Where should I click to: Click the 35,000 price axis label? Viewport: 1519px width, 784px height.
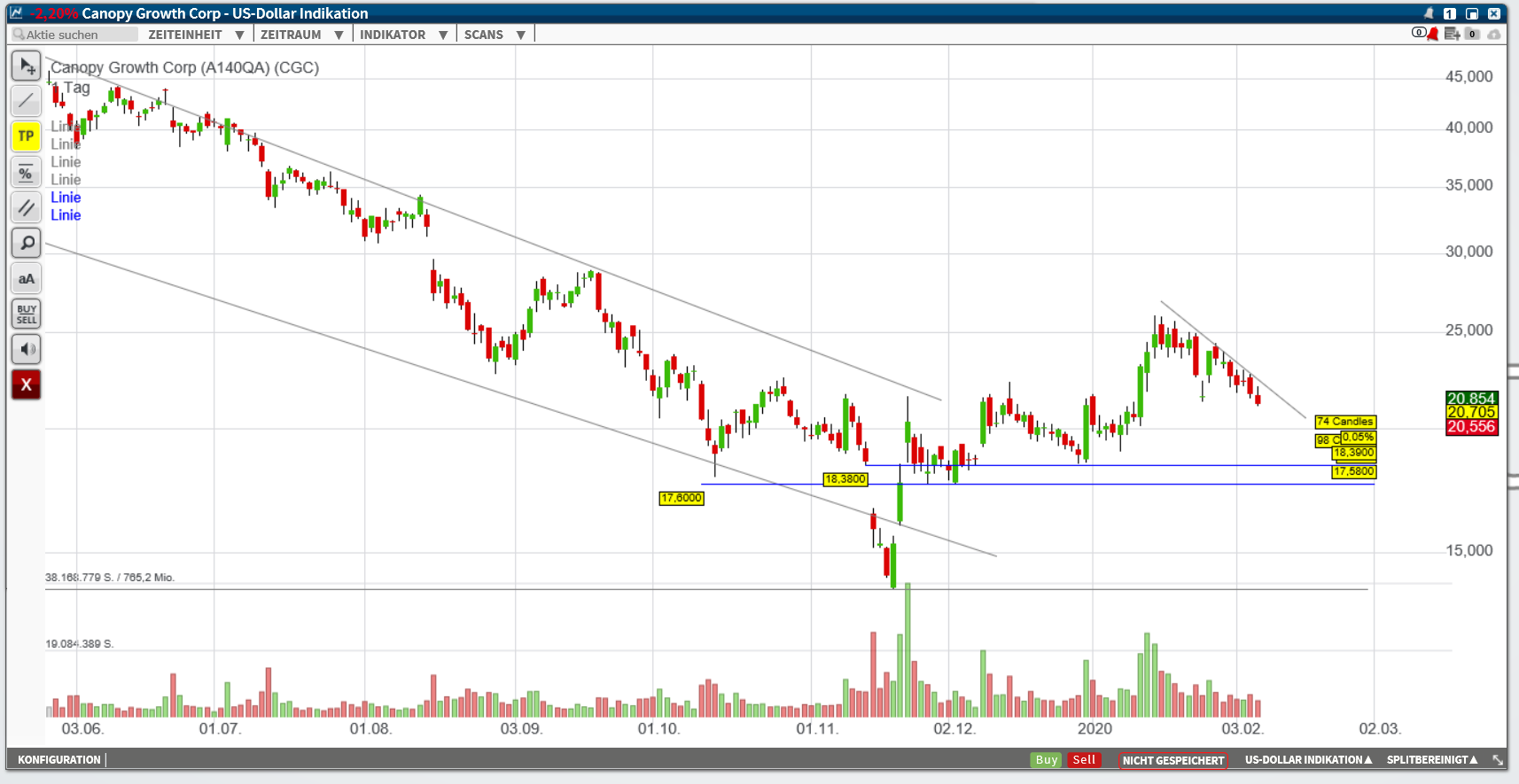(1468, 185)
